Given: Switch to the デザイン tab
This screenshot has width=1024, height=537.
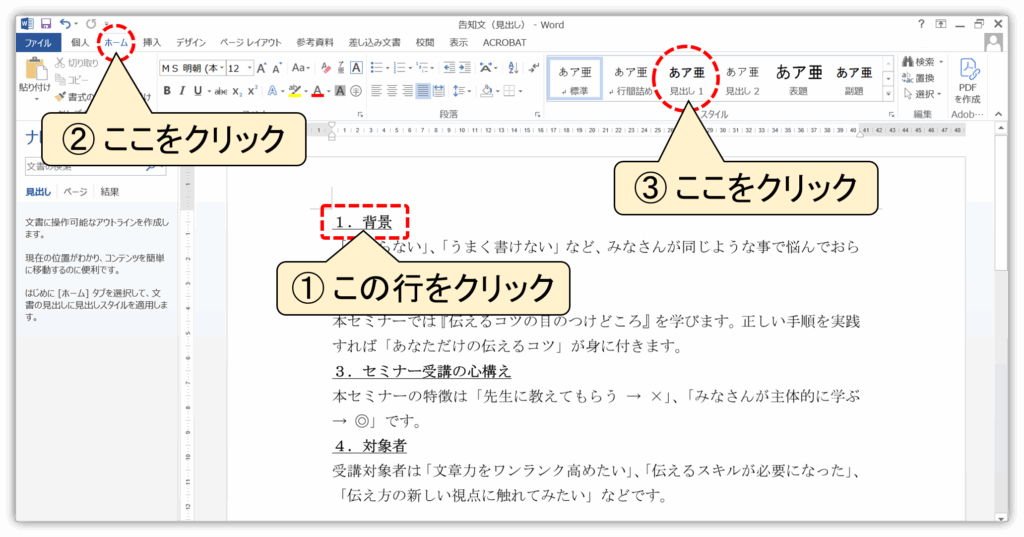Looking at the screenshot, I should point(191,42).
